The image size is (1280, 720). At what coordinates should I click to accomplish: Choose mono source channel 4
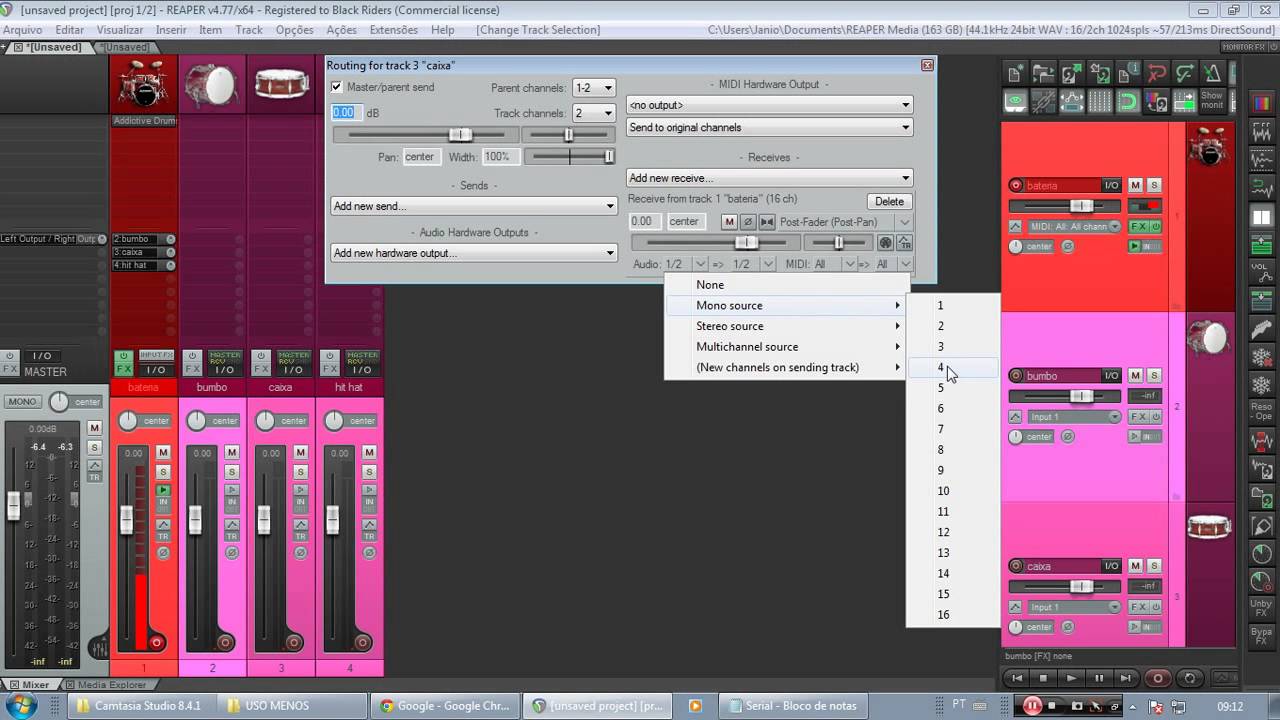(953, 368)
